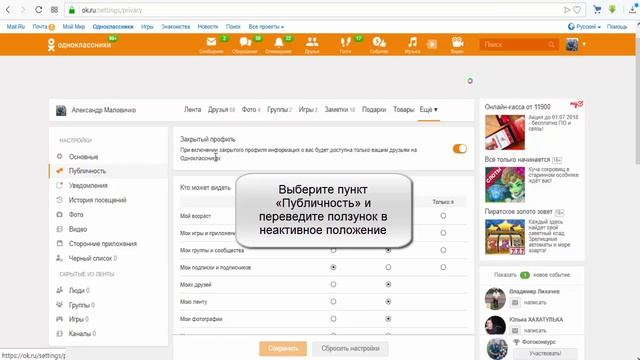Expand Все проекты dropdown
This screenshot has width=640, height=360.
(x=266, y=27)
